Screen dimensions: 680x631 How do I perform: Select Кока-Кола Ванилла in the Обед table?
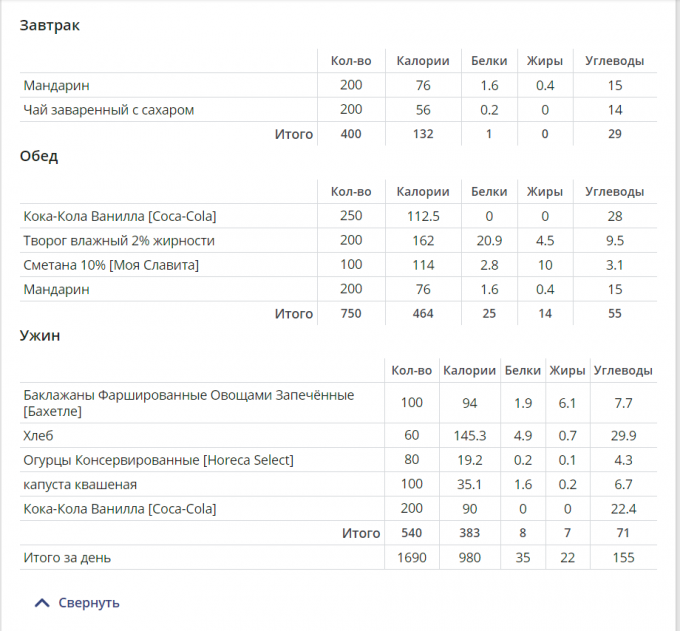(120, 216)
